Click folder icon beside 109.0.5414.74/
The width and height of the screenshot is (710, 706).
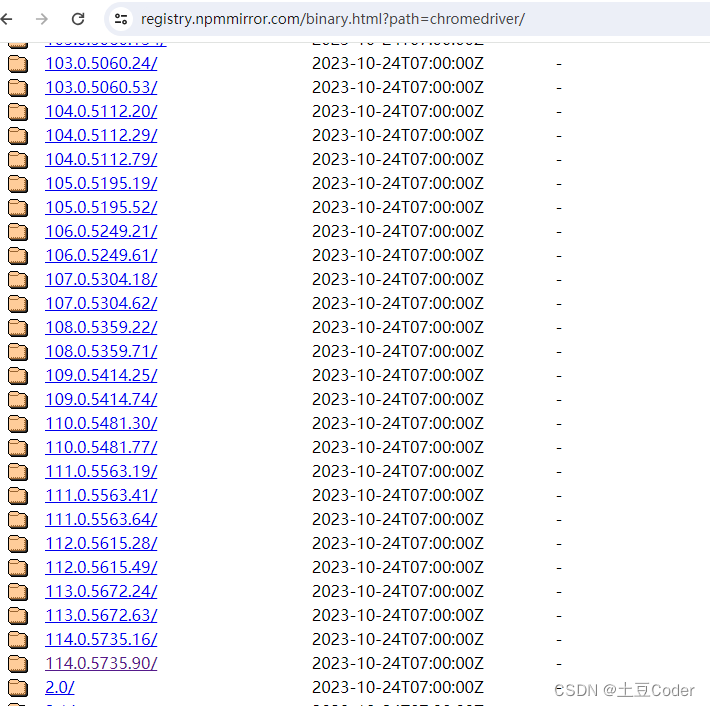(18, 400)
